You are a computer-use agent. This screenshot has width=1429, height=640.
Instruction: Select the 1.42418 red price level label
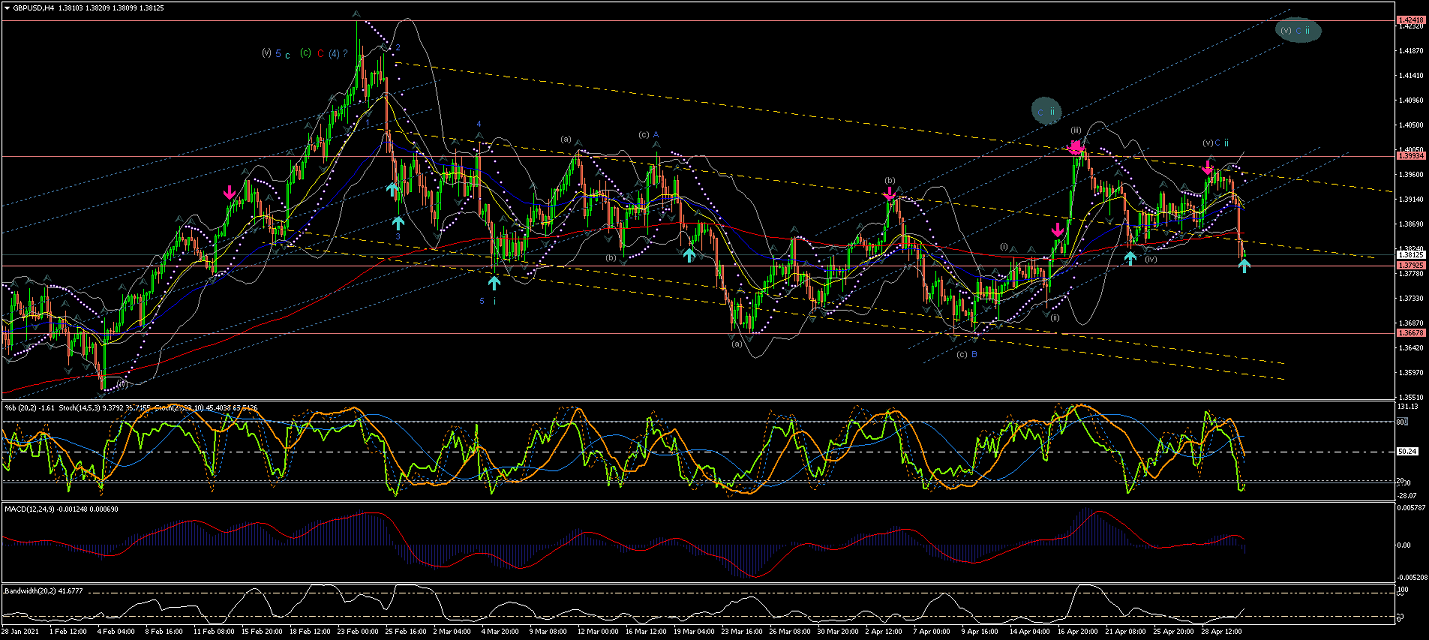pyautogui.click(x=1410, y=20)
